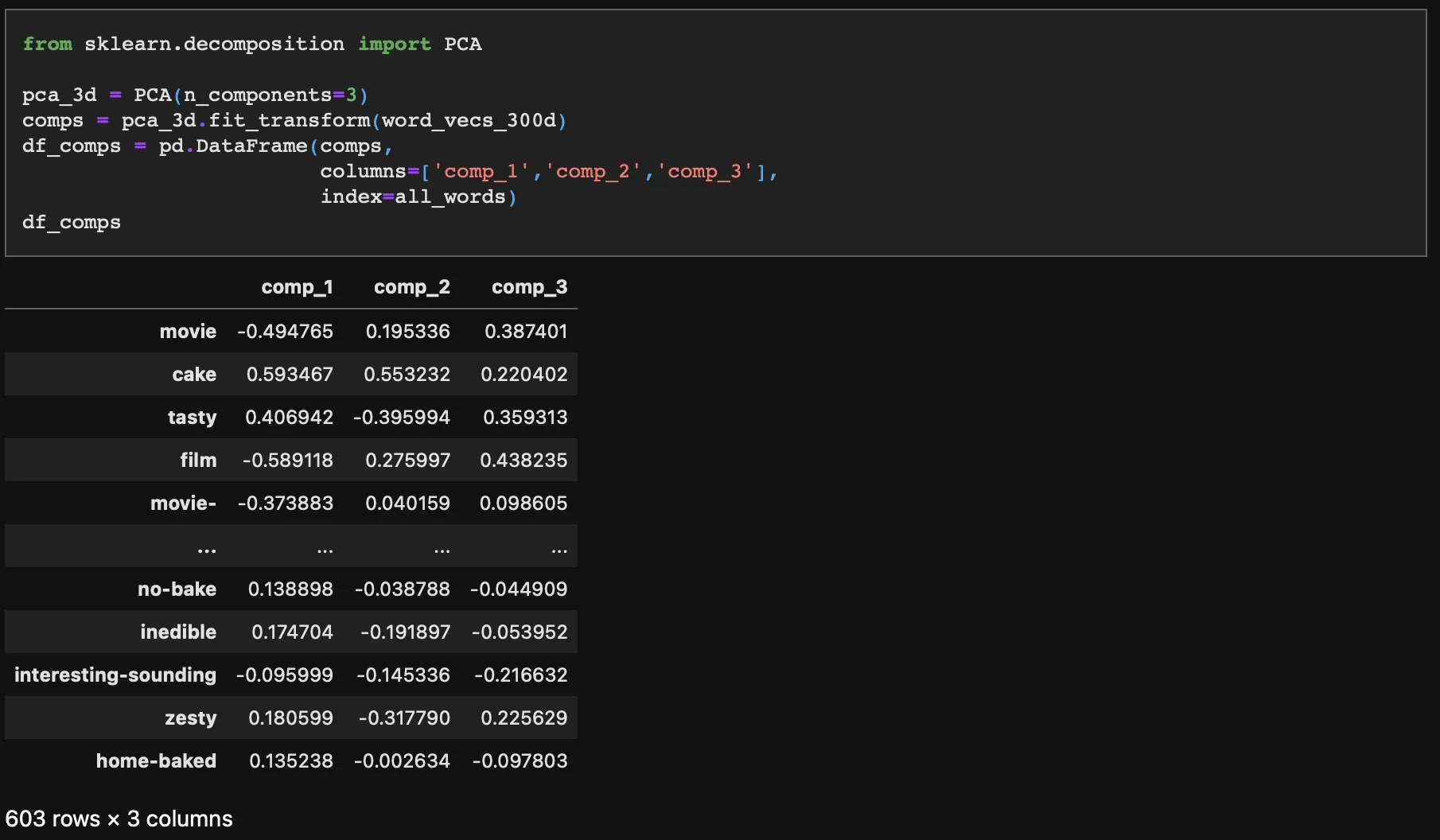Click the import PCA line in code cell
1440x840 pixels.
coord(251,44)
